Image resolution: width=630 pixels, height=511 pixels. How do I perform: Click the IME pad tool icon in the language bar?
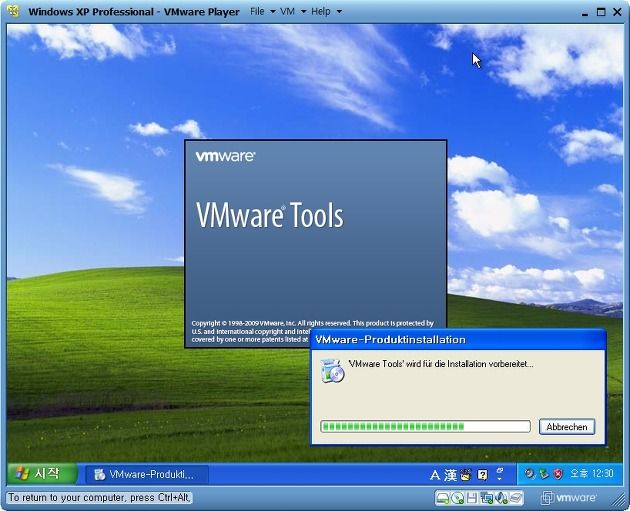465,475
